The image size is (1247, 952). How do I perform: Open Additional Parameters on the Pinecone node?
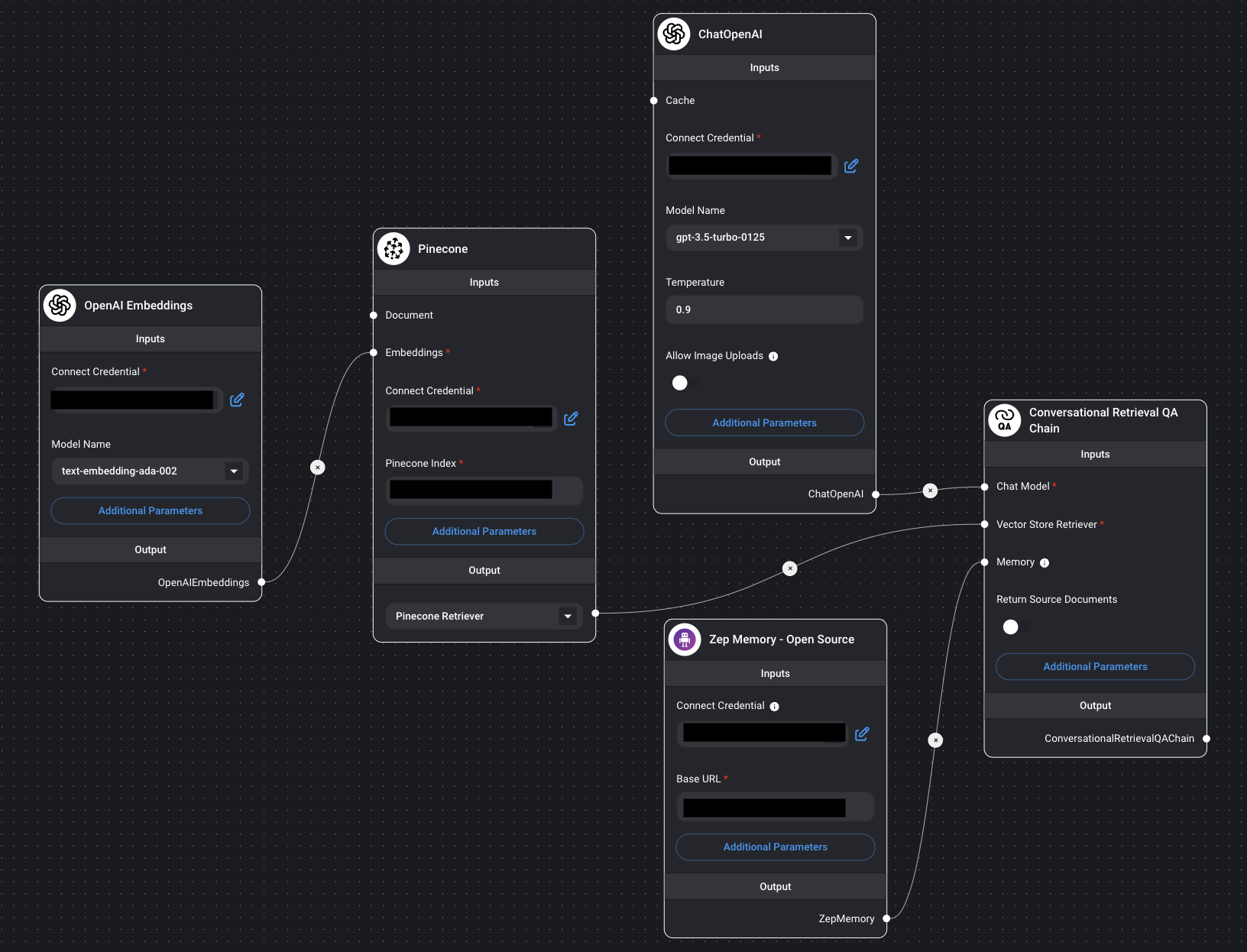(484, 531)
